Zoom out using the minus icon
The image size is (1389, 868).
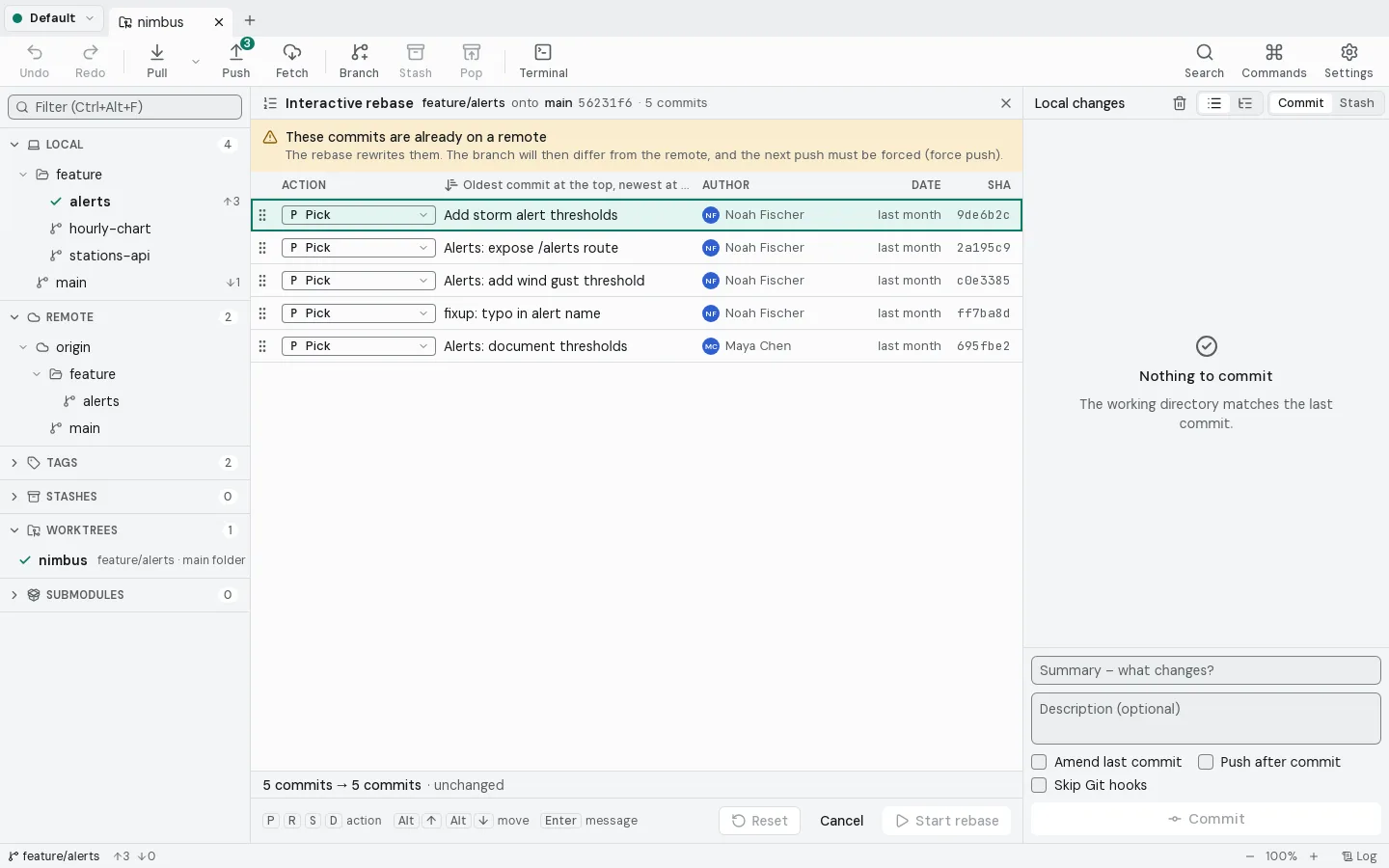coord(1250,856)
